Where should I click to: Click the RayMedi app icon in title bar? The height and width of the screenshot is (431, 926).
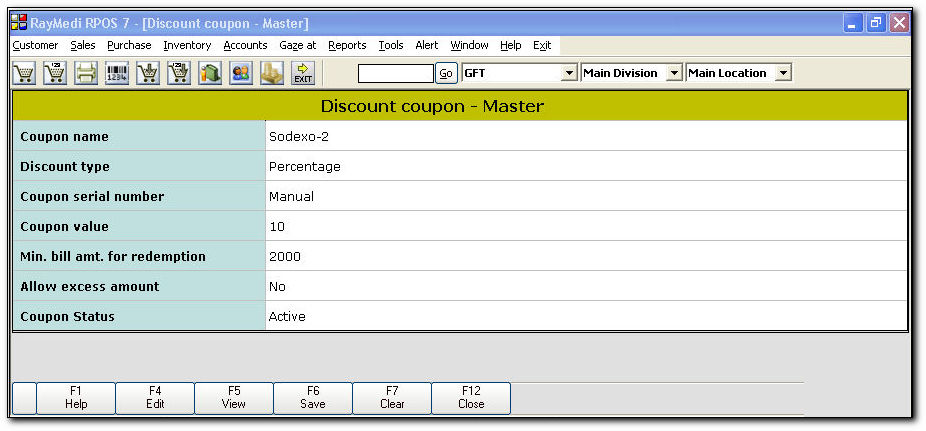[x=19, y=24]
